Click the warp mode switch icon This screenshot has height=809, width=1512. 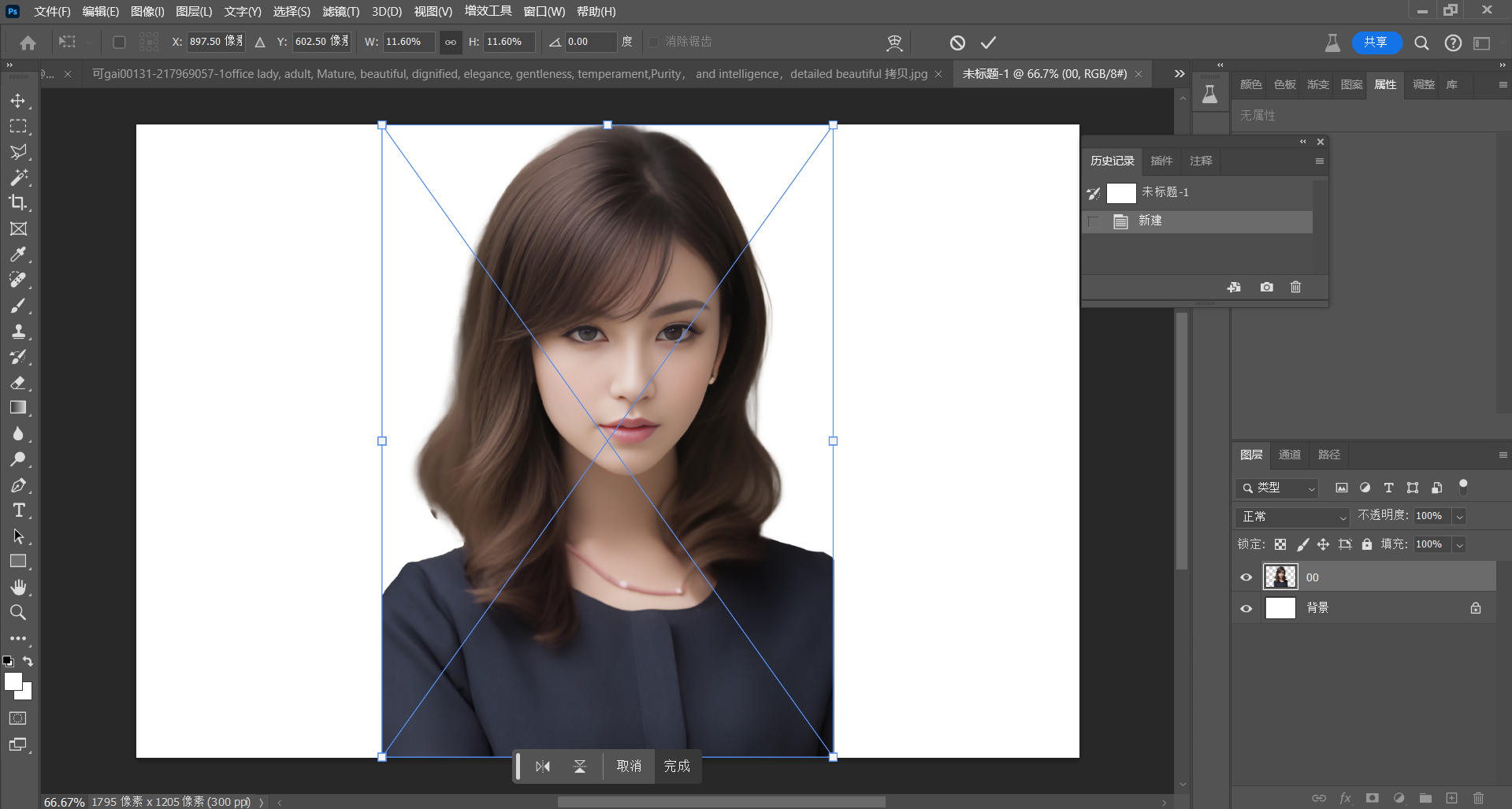click(894, 43)
